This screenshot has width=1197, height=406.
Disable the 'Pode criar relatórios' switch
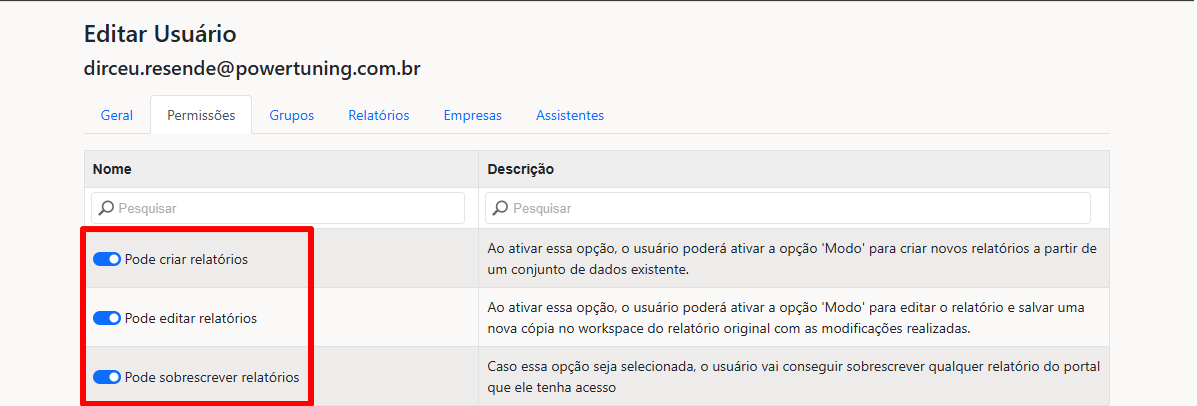pos(107,259)
